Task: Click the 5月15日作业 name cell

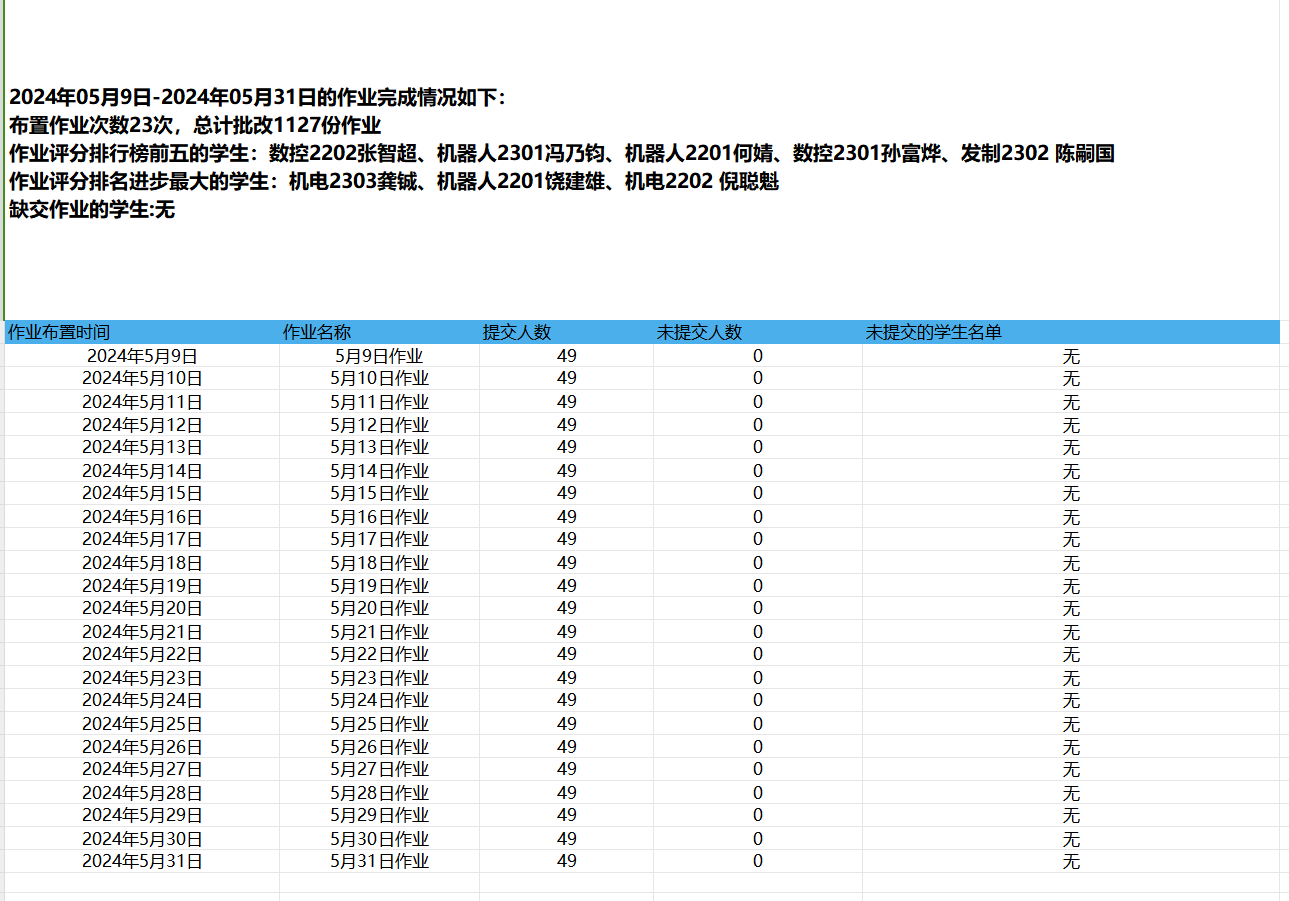Action: [x=379, y=494]
